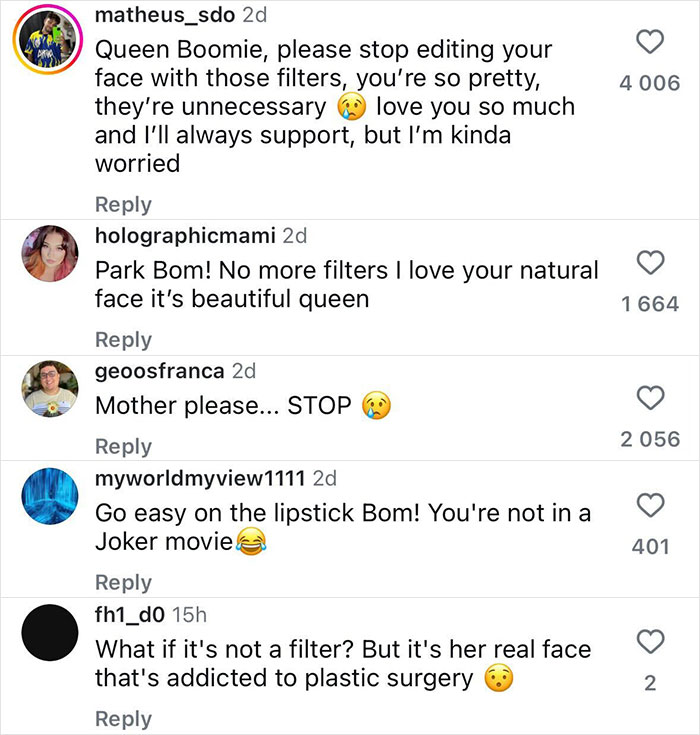Viewport: 700px width, 735px height.
Task: Like the comment by matheus_sdo
Action: (651, 42)
